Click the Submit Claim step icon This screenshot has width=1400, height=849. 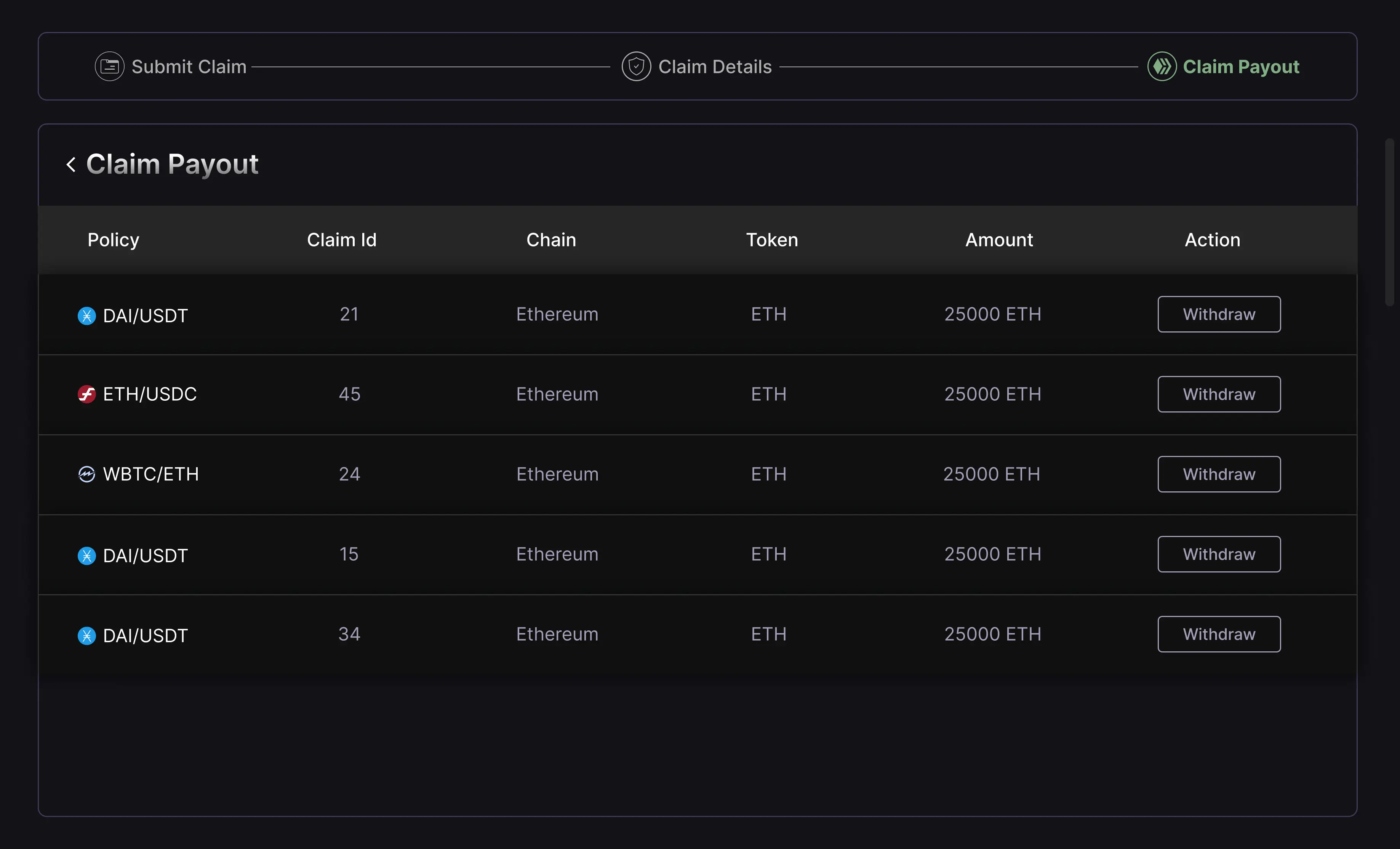pos(109,67)
